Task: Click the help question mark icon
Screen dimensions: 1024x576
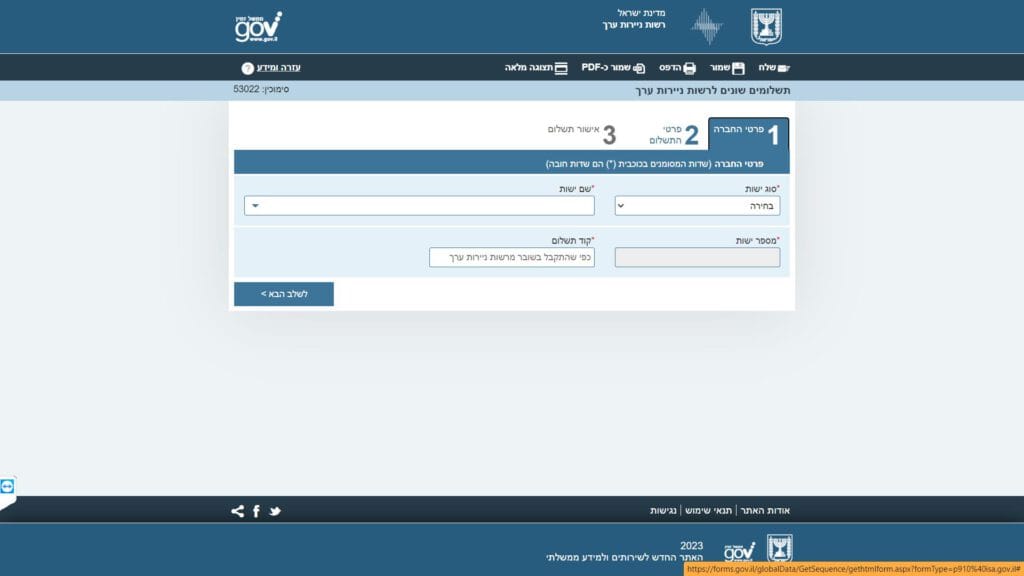Action: 247,68
